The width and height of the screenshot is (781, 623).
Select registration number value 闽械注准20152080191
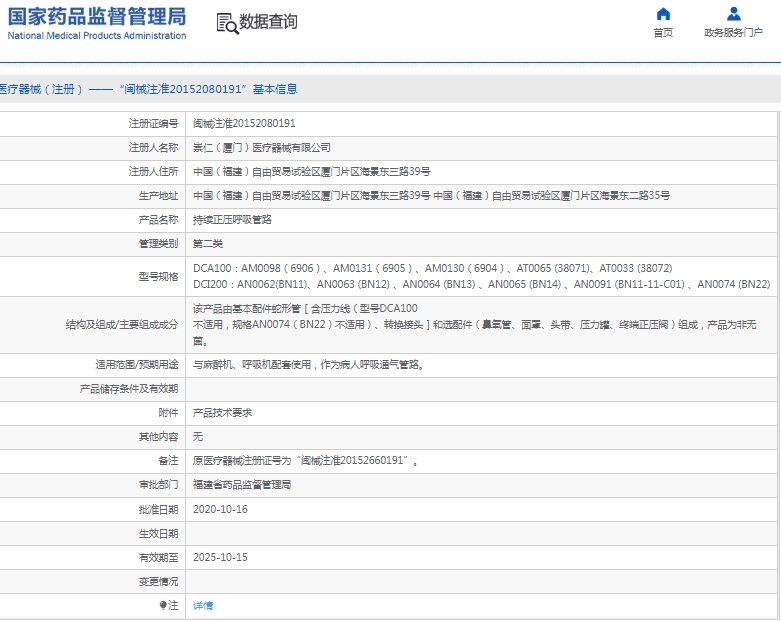244,124
